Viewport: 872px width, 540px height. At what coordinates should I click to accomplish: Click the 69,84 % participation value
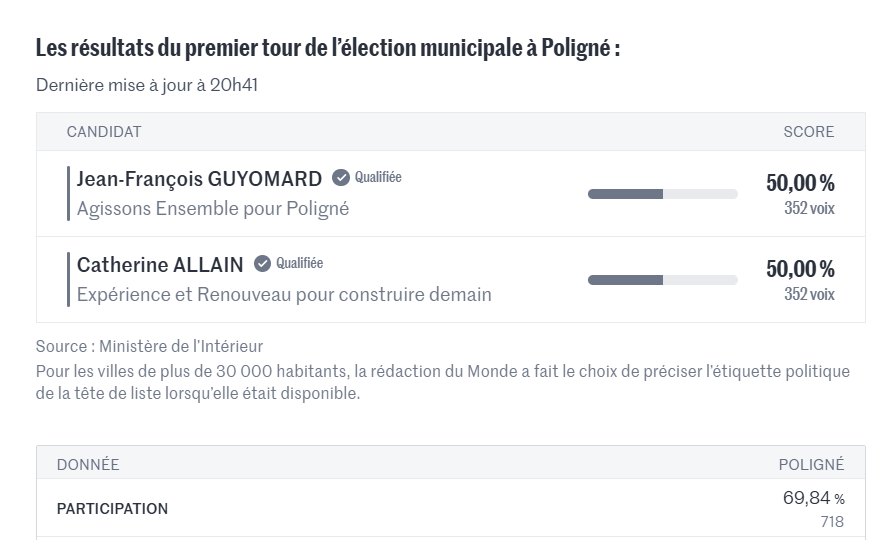pyautogui.click(x=813, y=498)
